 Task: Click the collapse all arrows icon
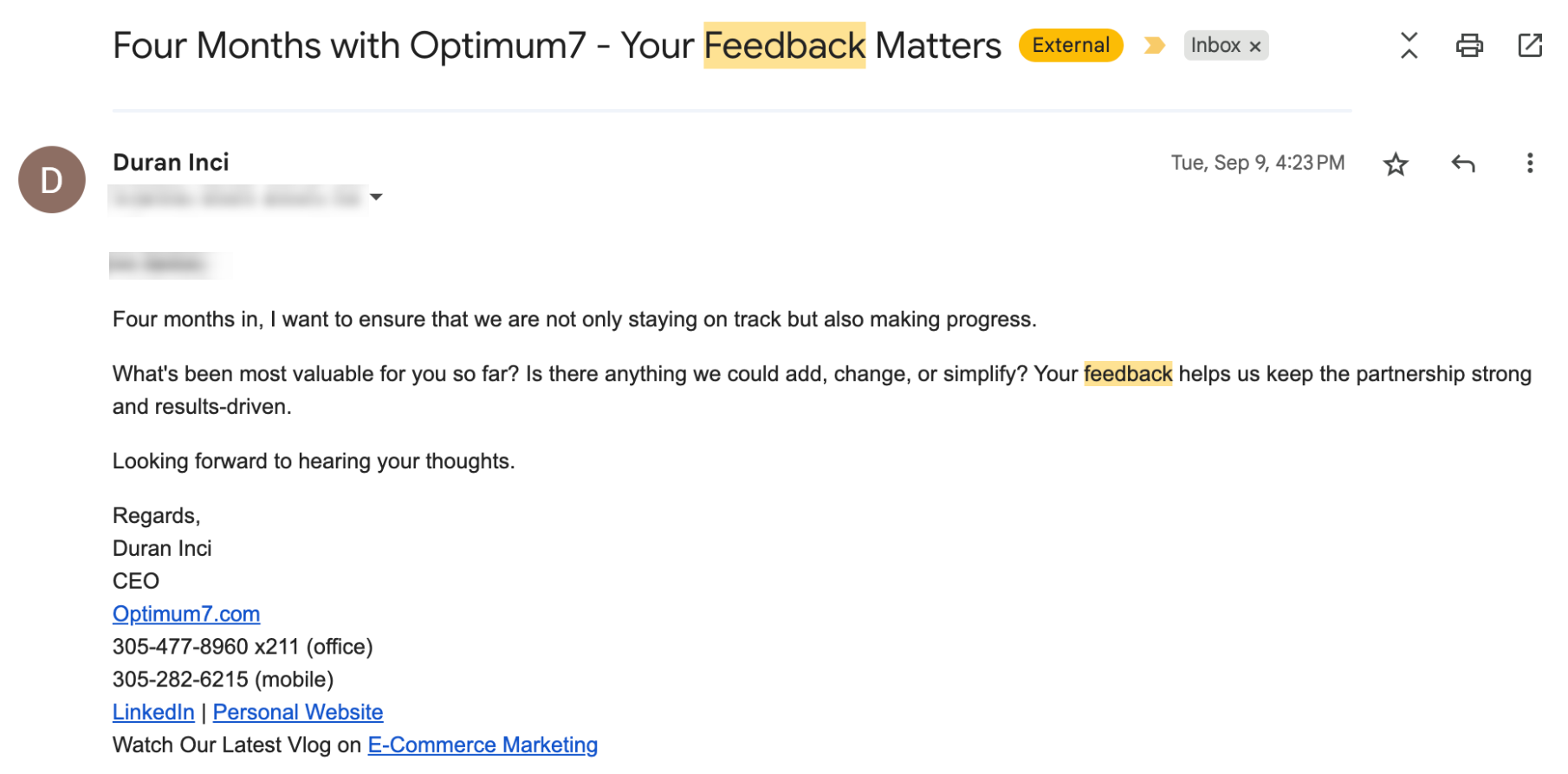(1409, 45)
